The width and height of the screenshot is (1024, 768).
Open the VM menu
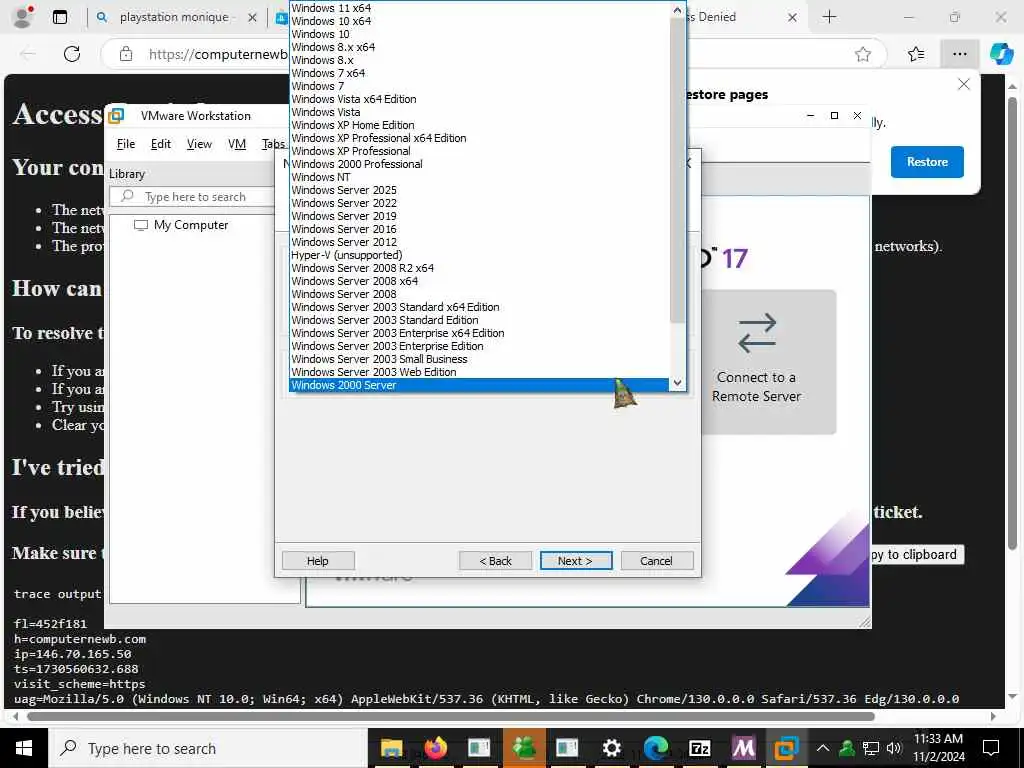237,144
